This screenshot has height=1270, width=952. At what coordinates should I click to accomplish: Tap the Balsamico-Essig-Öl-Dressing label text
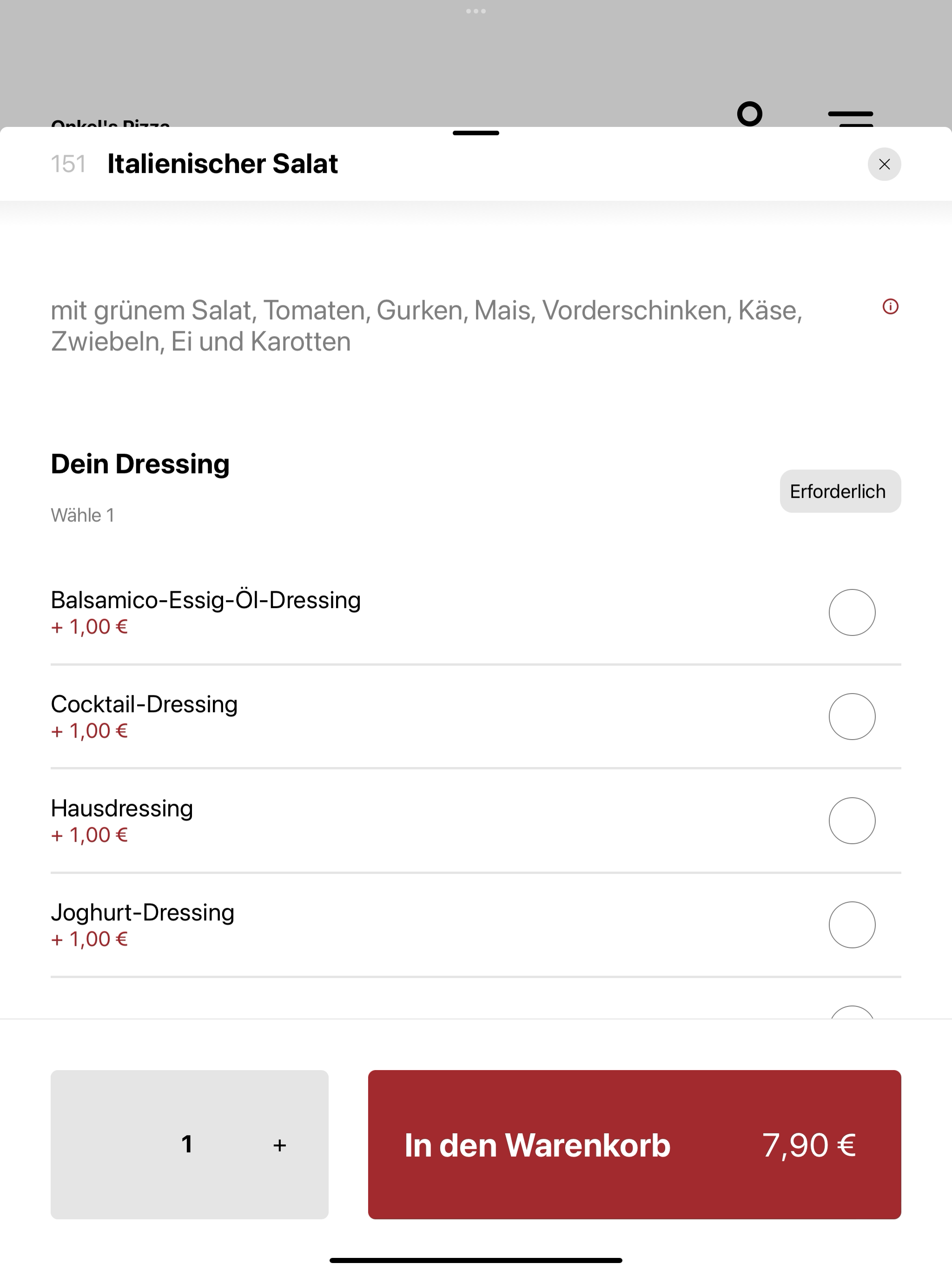(205, 600)
